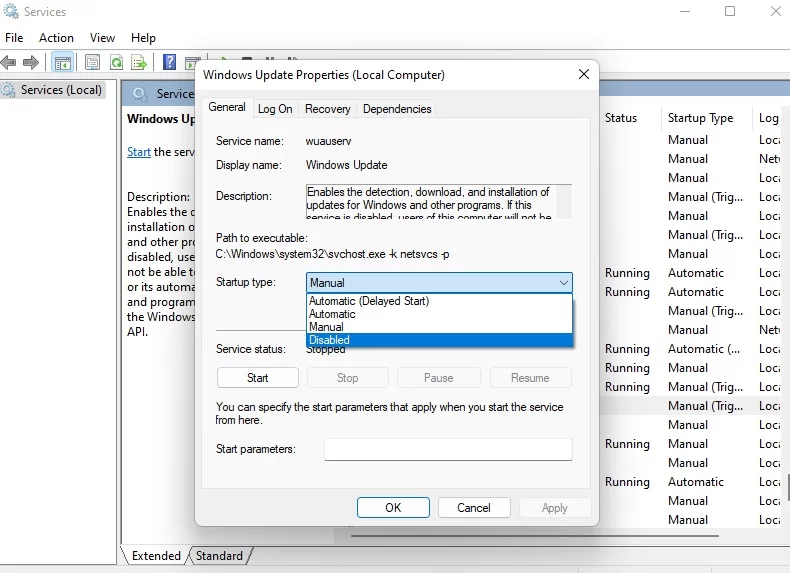Open the Help menu
Viewport: 790px width, 573px height.
click(x=143, y=38)
